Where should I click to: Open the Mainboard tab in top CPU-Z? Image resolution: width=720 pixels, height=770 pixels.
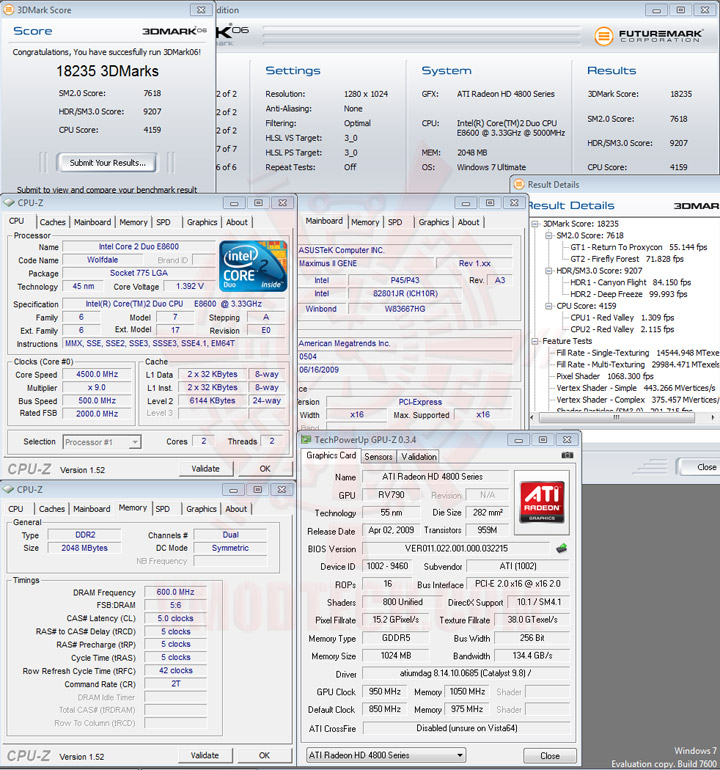click(x=92, y=222)
